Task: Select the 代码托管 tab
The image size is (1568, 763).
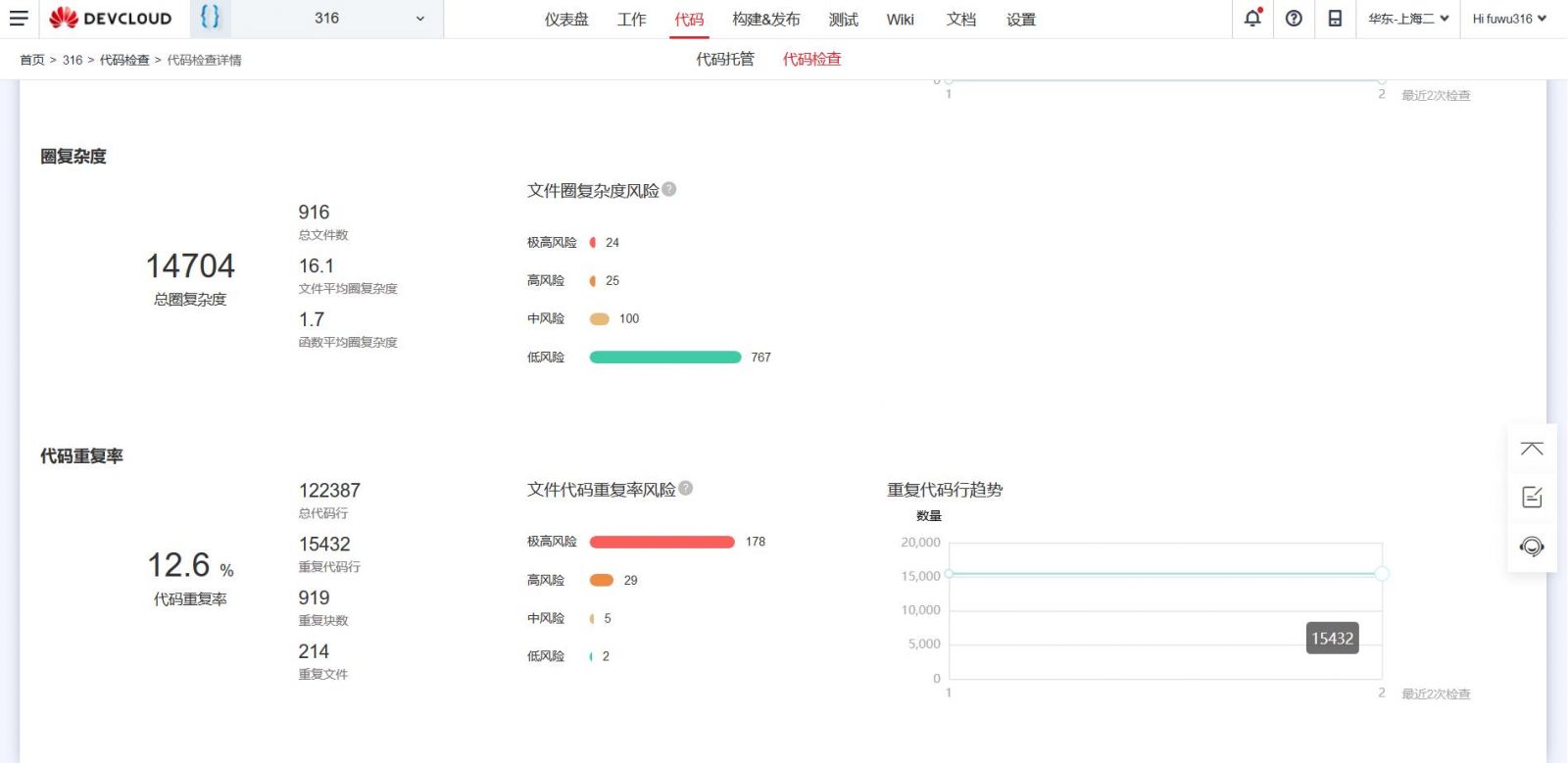Action: pyautogui.click(x=725, y=60)
